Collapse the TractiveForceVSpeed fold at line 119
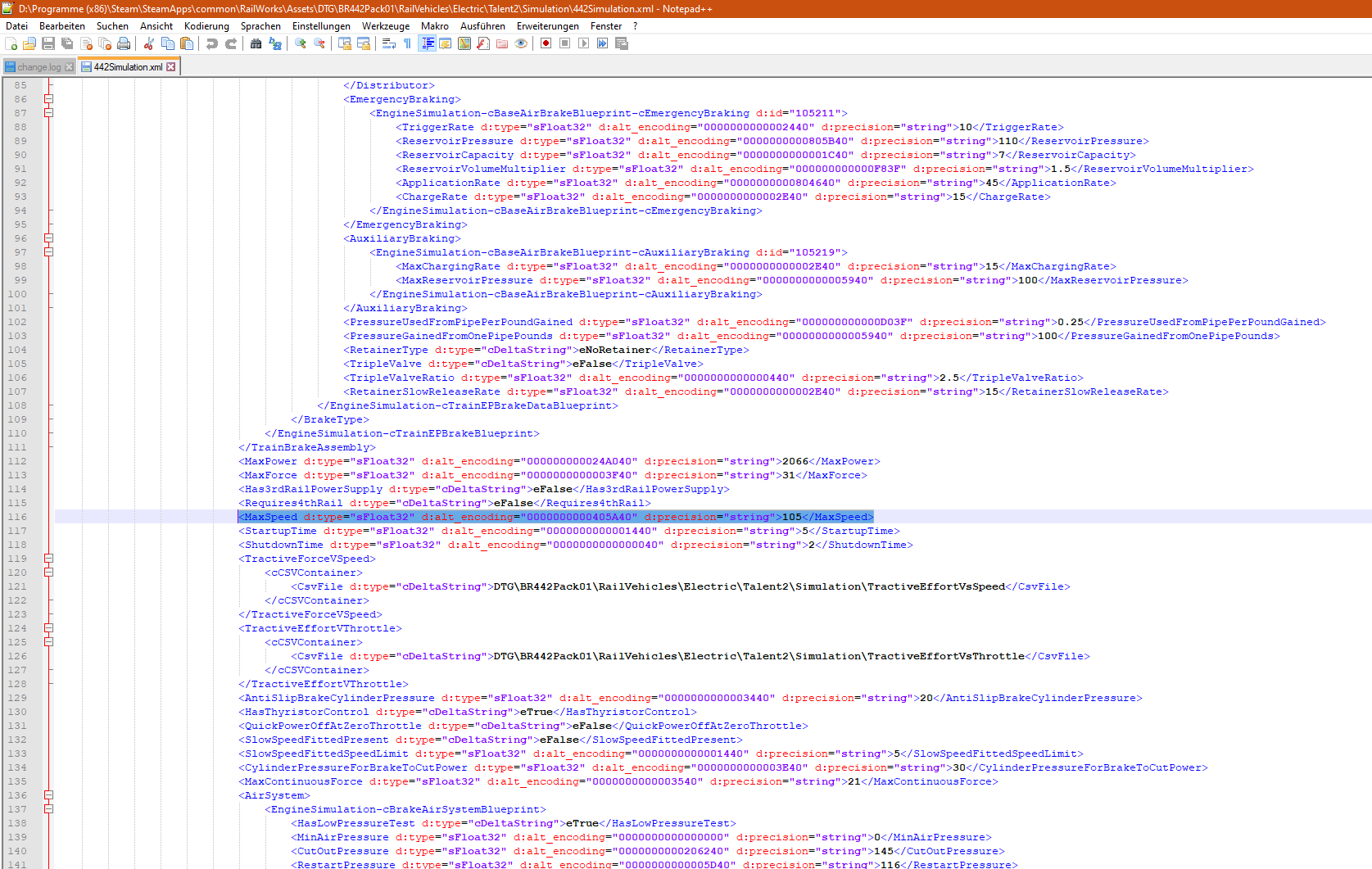1372x869 pixels. (x=48, y=559)
